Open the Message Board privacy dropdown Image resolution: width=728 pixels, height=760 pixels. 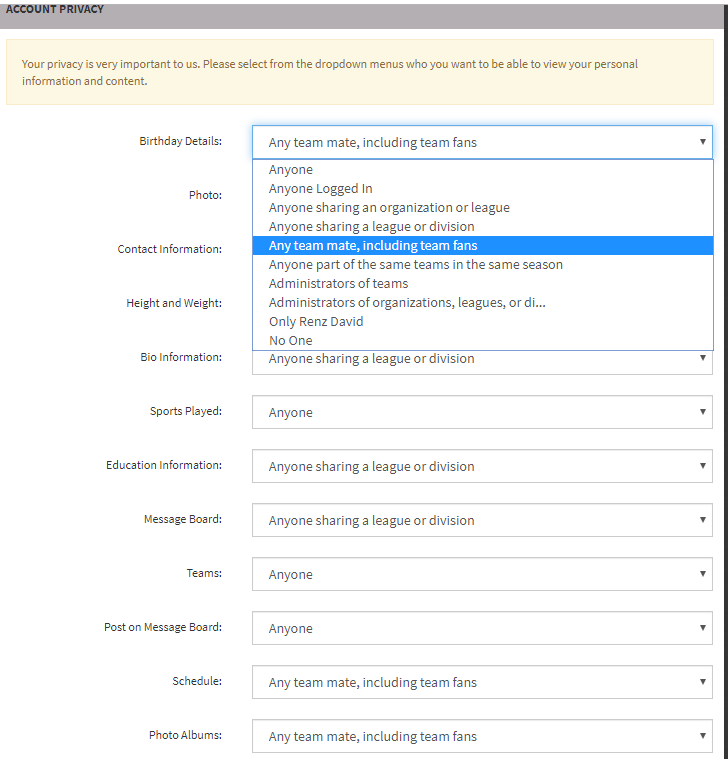click(x=482, y=520)
